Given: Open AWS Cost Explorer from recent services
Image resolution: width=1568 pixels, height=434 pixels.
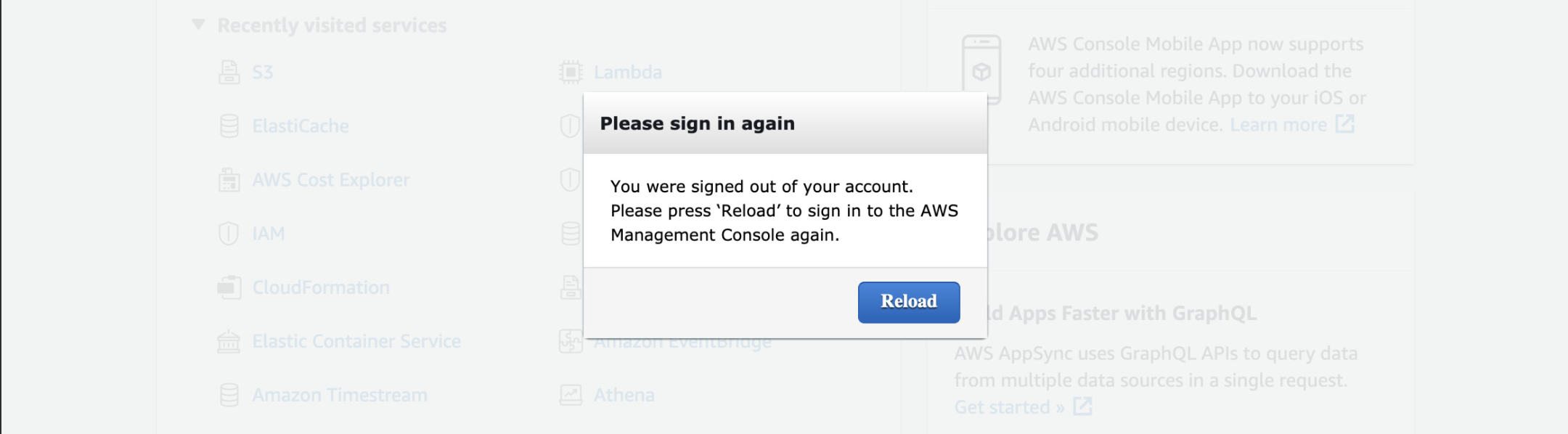Looking at the screenshot, I should pos(330,180).
